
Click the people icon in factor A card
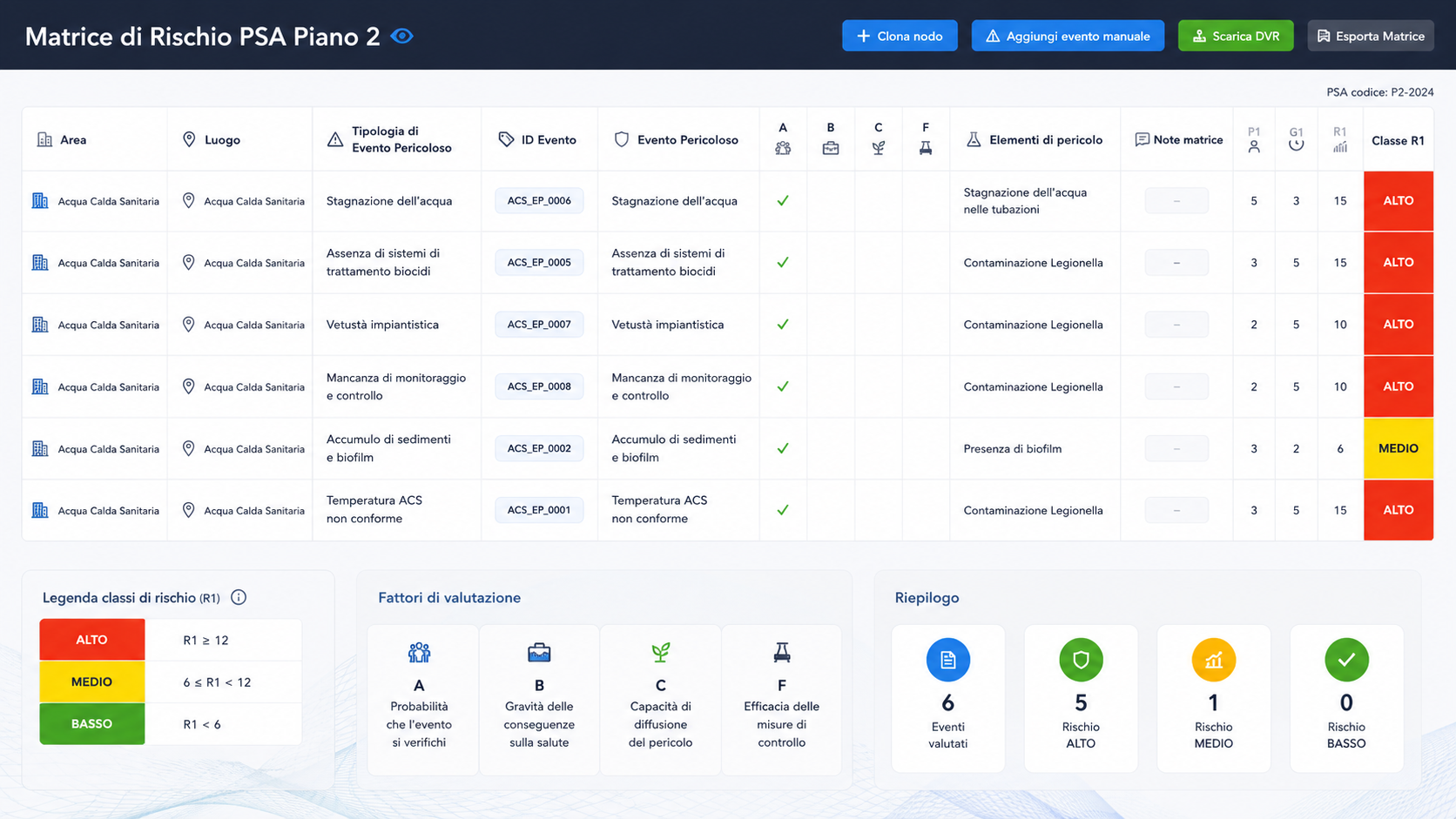pos(419,652)
